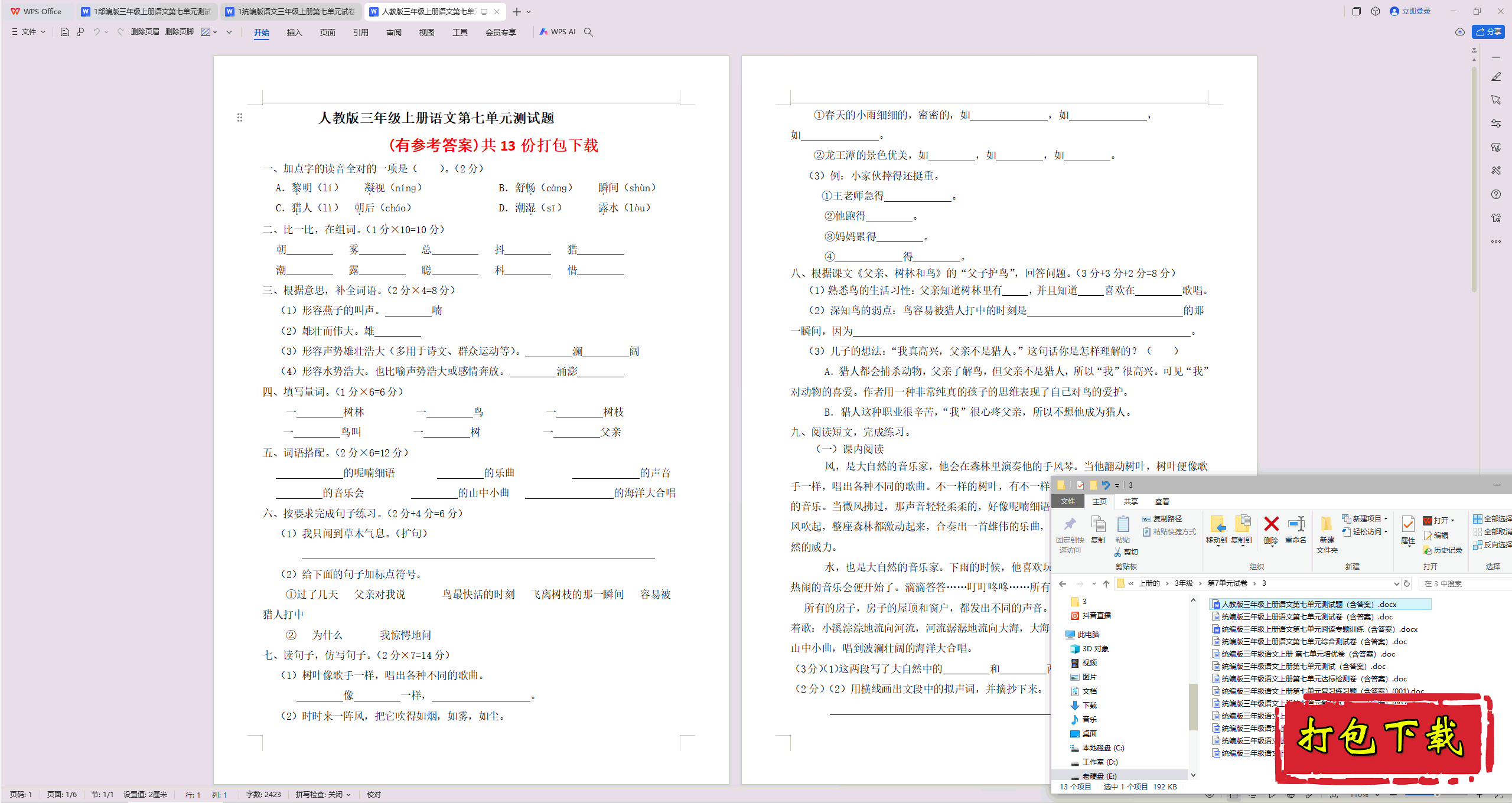Click the help question mark in right sidebar
The height and width of the screenshot is (803, 1512).
coord(1496,194)
